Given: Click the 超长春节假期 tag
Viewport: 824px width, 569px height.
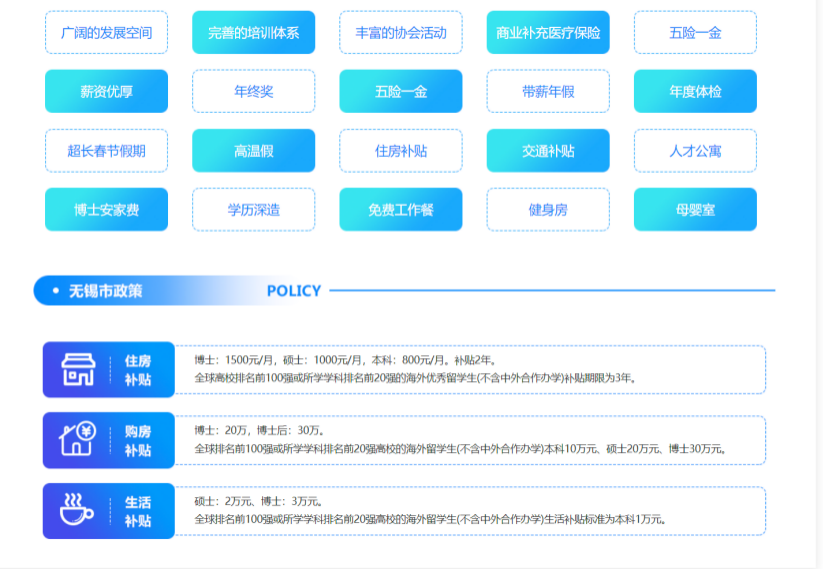Looking at the screenshot, I should 106,151.
